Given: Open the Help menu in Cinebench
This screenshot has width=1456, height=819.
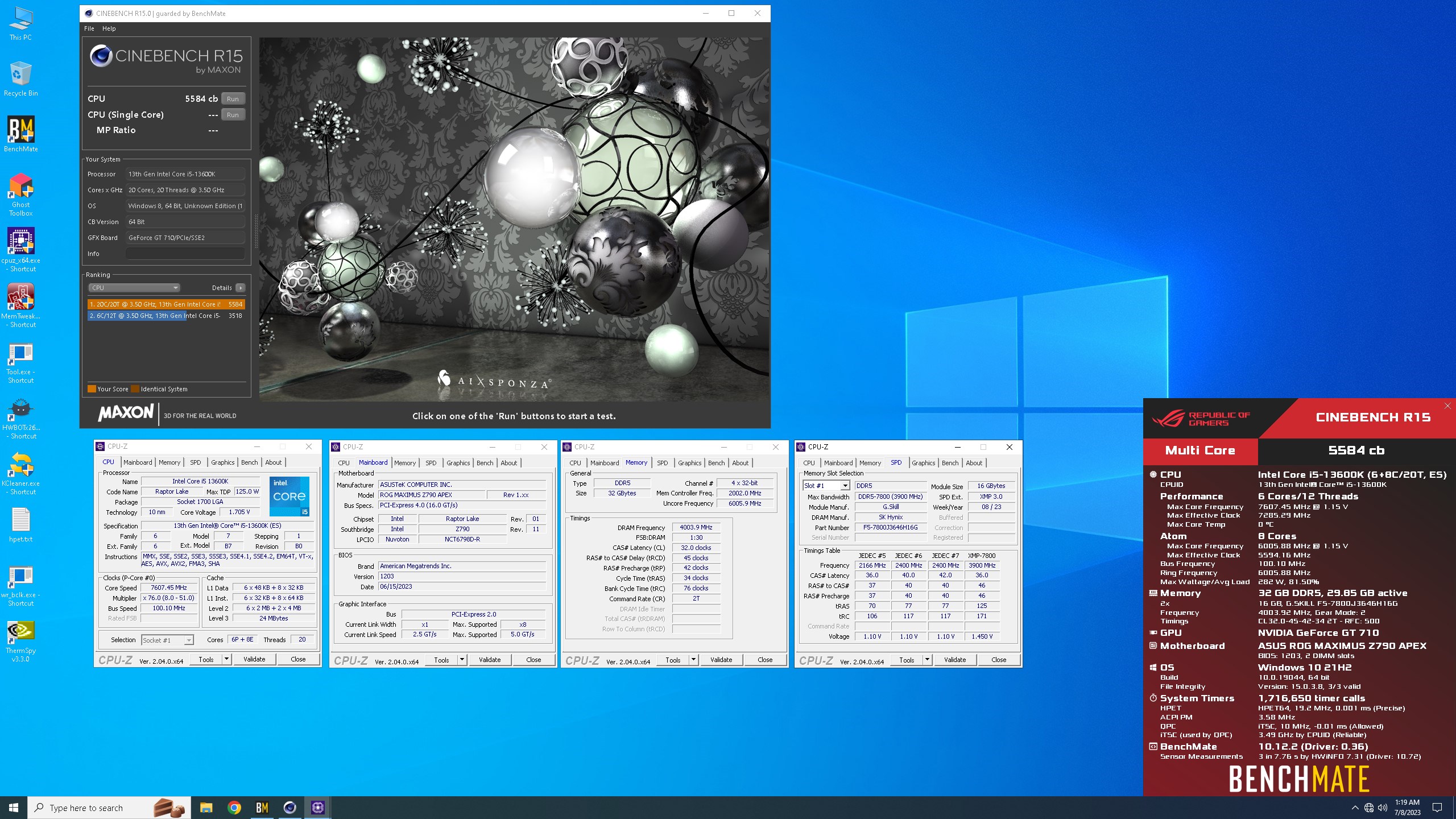Looking at the screenshot, I should point(109,28).
